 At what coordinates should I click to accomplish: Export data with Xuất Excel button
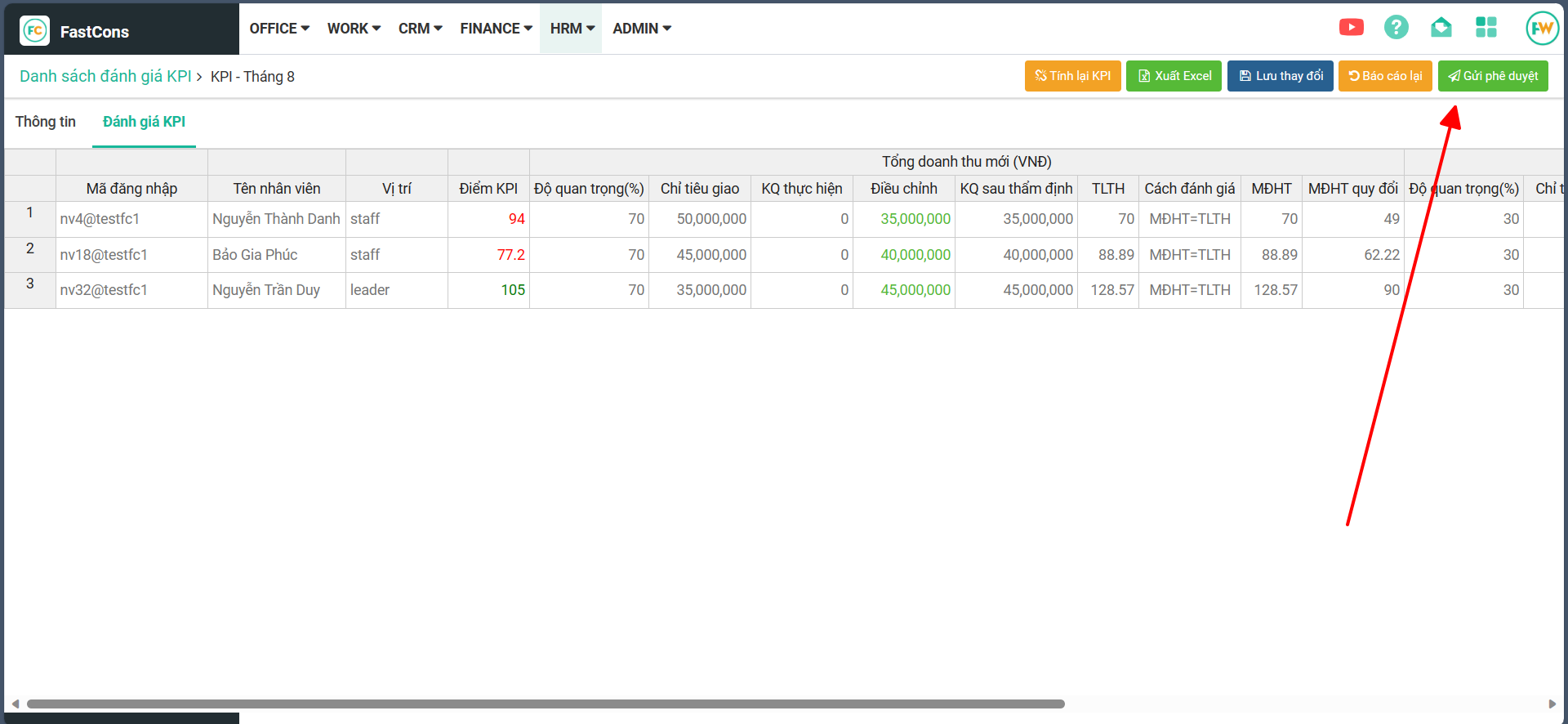point(1174,76)
